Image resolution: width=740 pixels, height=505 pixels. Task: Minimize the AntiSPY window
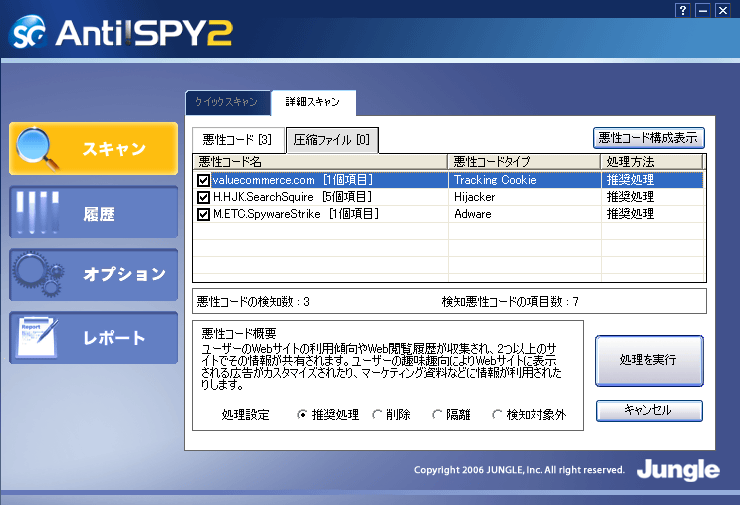[702, 9]
